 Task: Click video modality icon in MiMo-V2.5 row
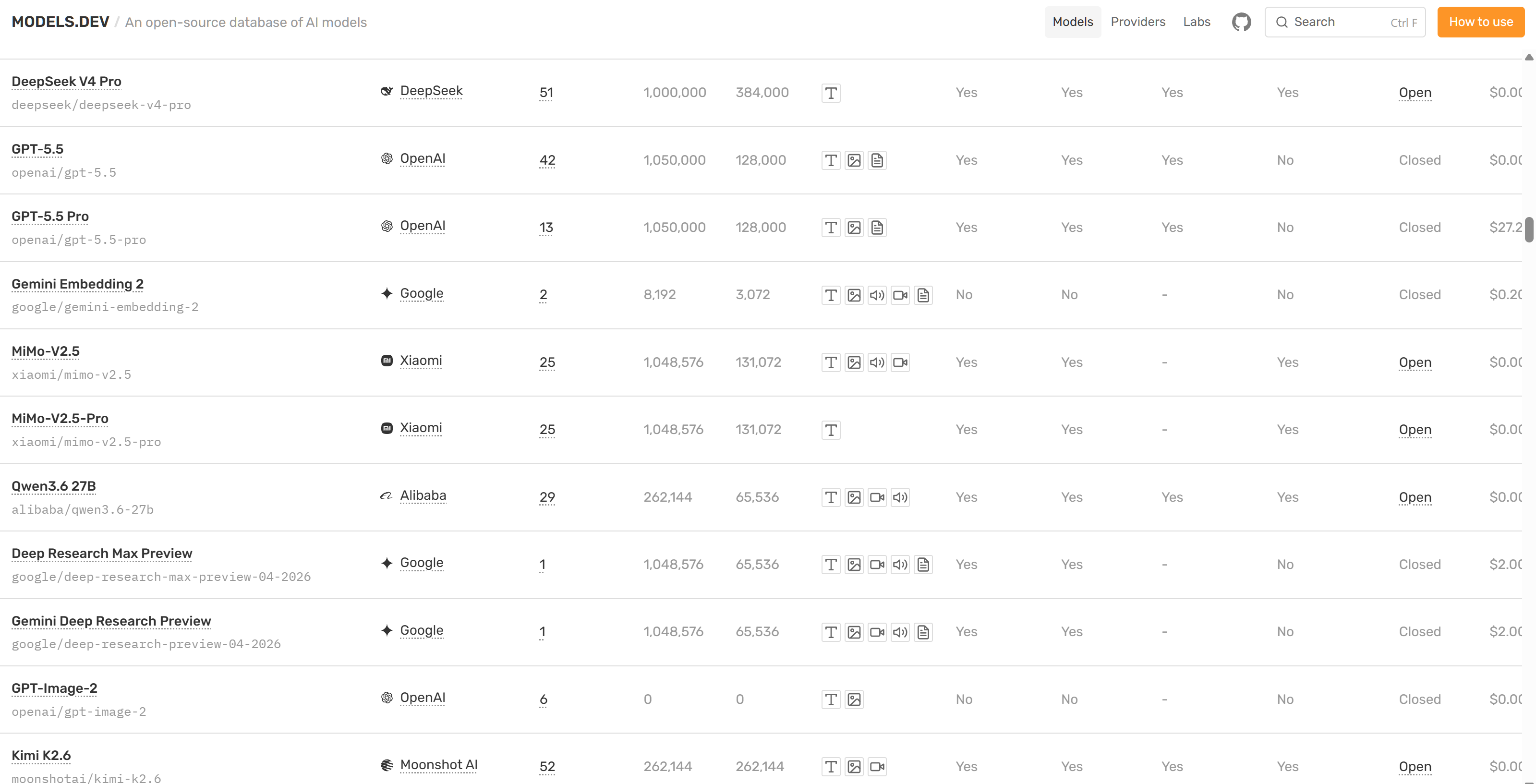pos(900,362)
